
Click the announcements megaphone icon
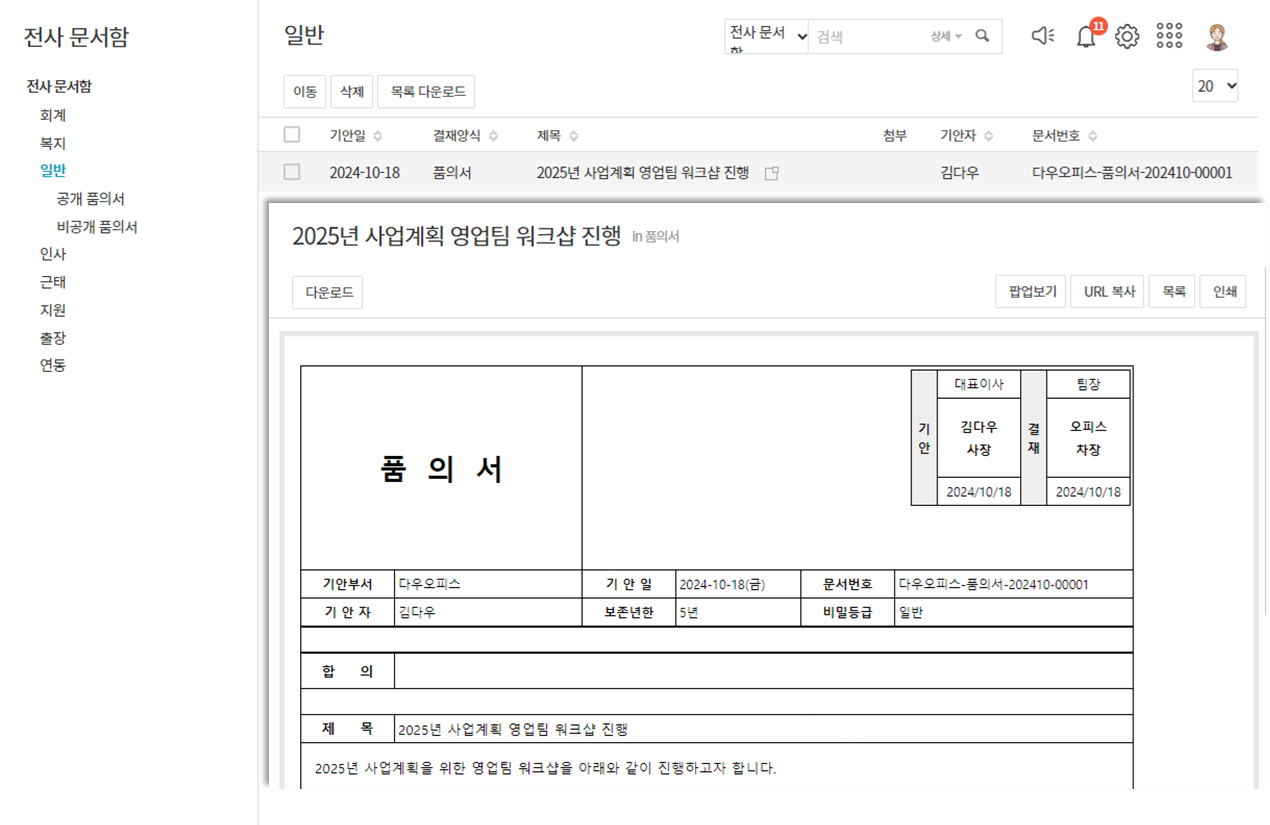point(1042,37)
